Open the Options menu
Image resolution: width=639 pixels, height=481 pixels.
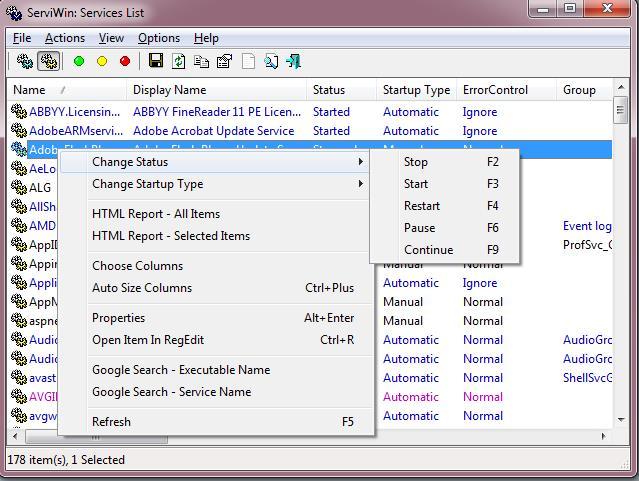tap(159, 38)
